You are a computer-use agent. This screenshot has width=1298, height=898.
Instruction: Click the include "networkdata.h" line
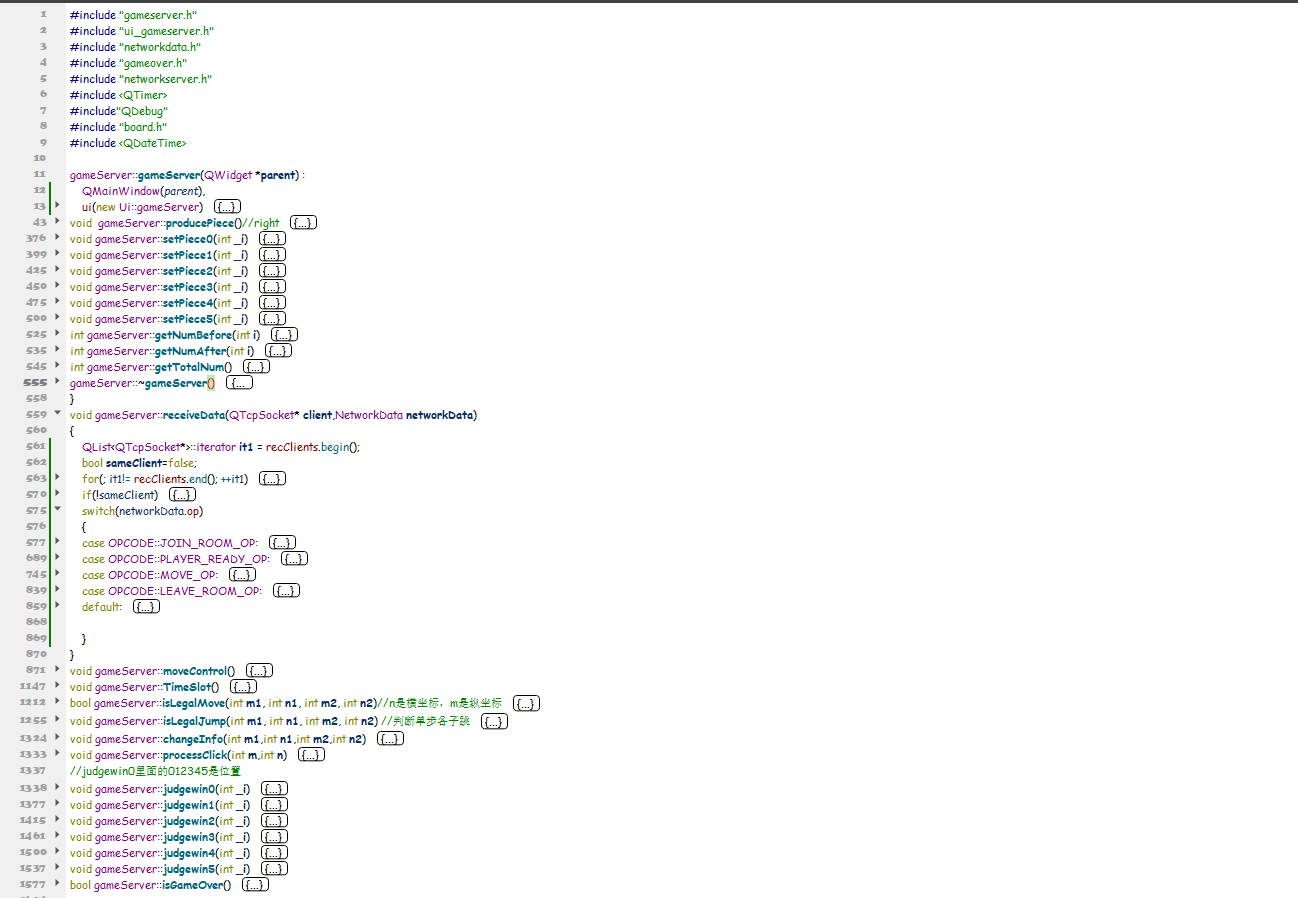tap(135, 47)
